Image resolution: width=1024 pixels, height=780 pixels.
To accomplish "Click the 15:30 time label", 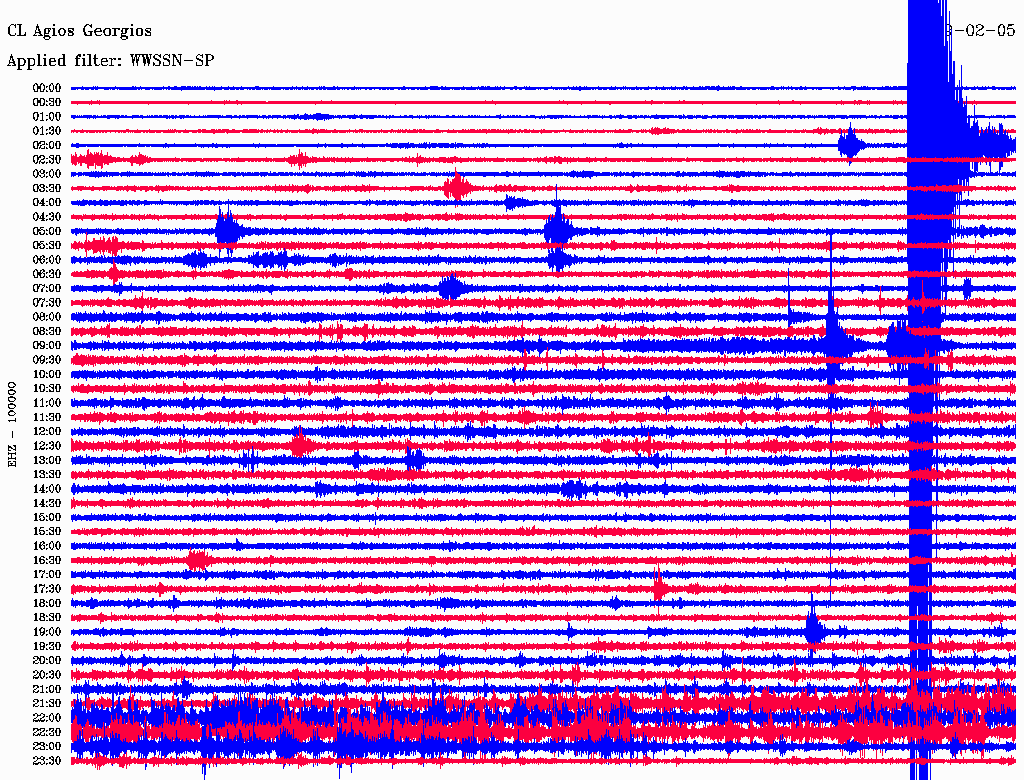I will click(x=47, y=532).
